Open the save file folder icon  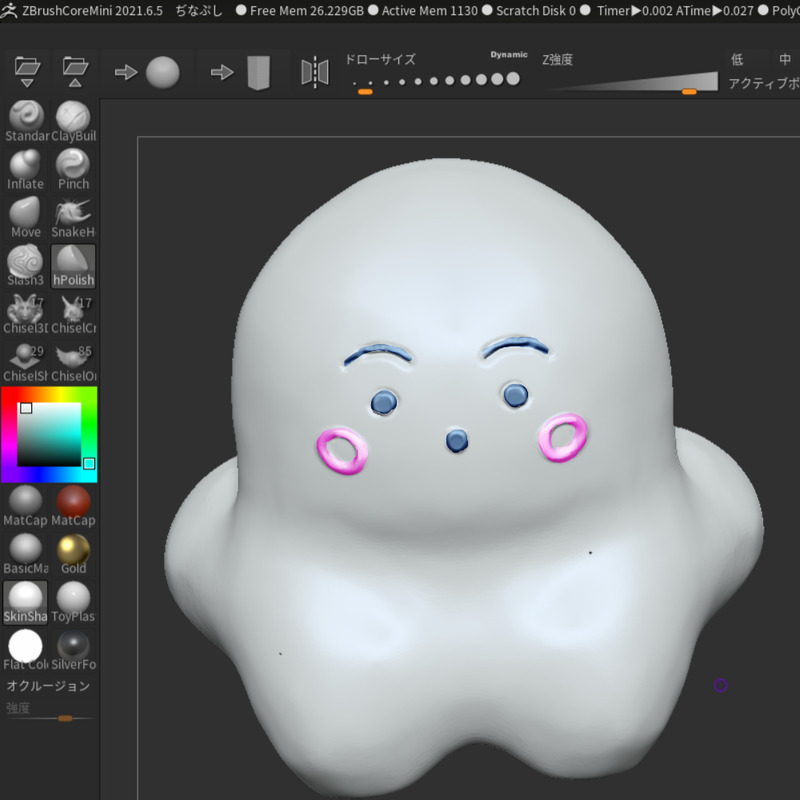[74, 72]
